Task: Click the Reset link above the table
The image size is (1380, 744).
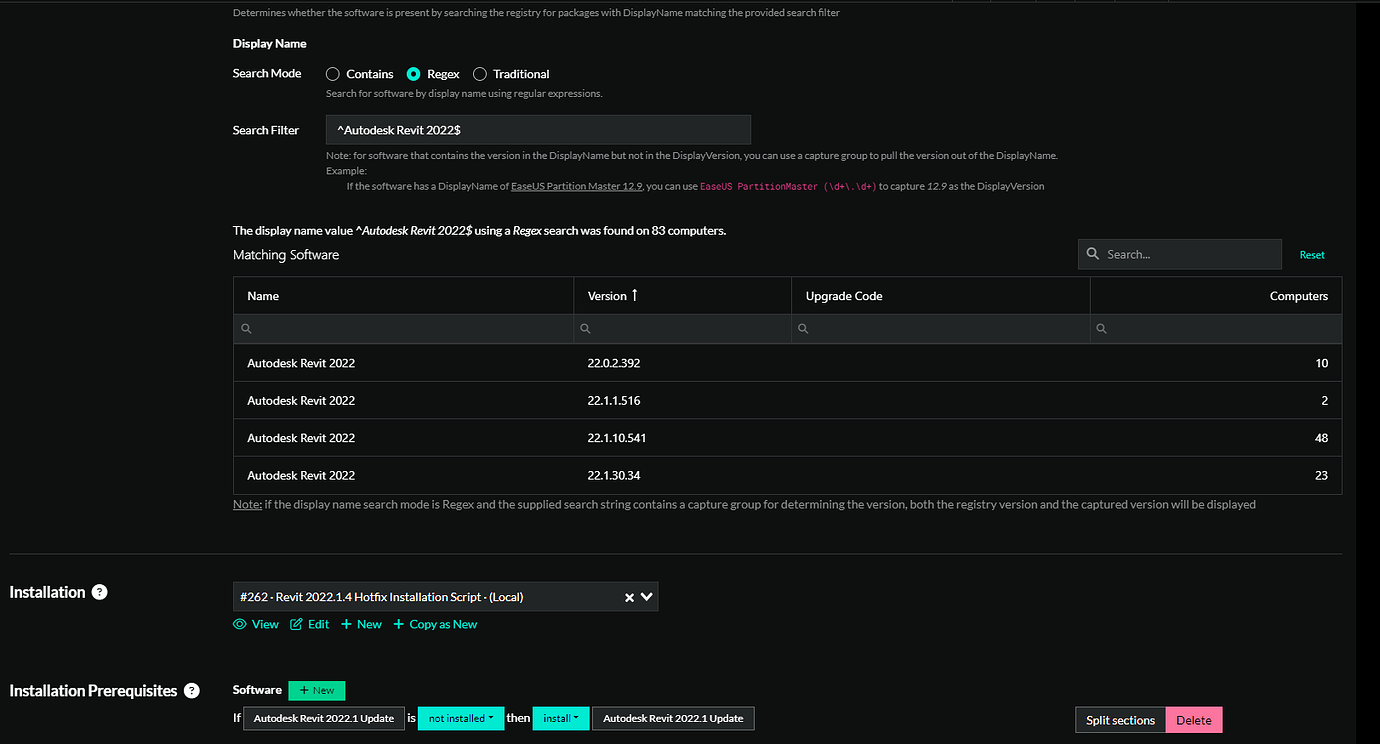Action: 1312,254
